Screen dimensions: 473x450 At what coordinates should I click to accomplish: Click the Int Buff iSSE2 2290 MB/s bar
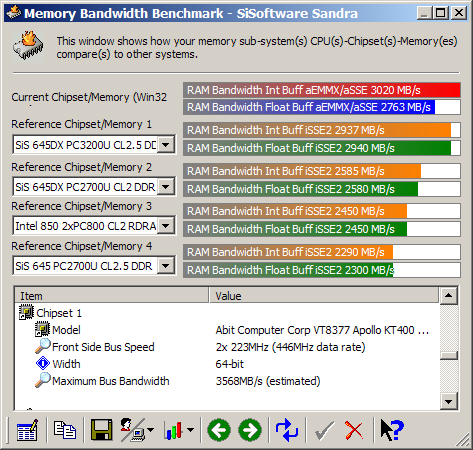click(322, 252)
